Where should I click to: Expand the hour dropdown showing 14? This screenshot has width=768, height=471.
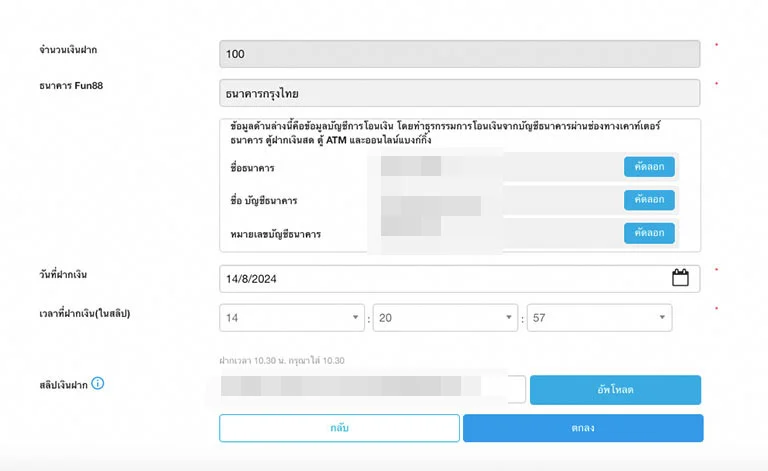point(292,318)
